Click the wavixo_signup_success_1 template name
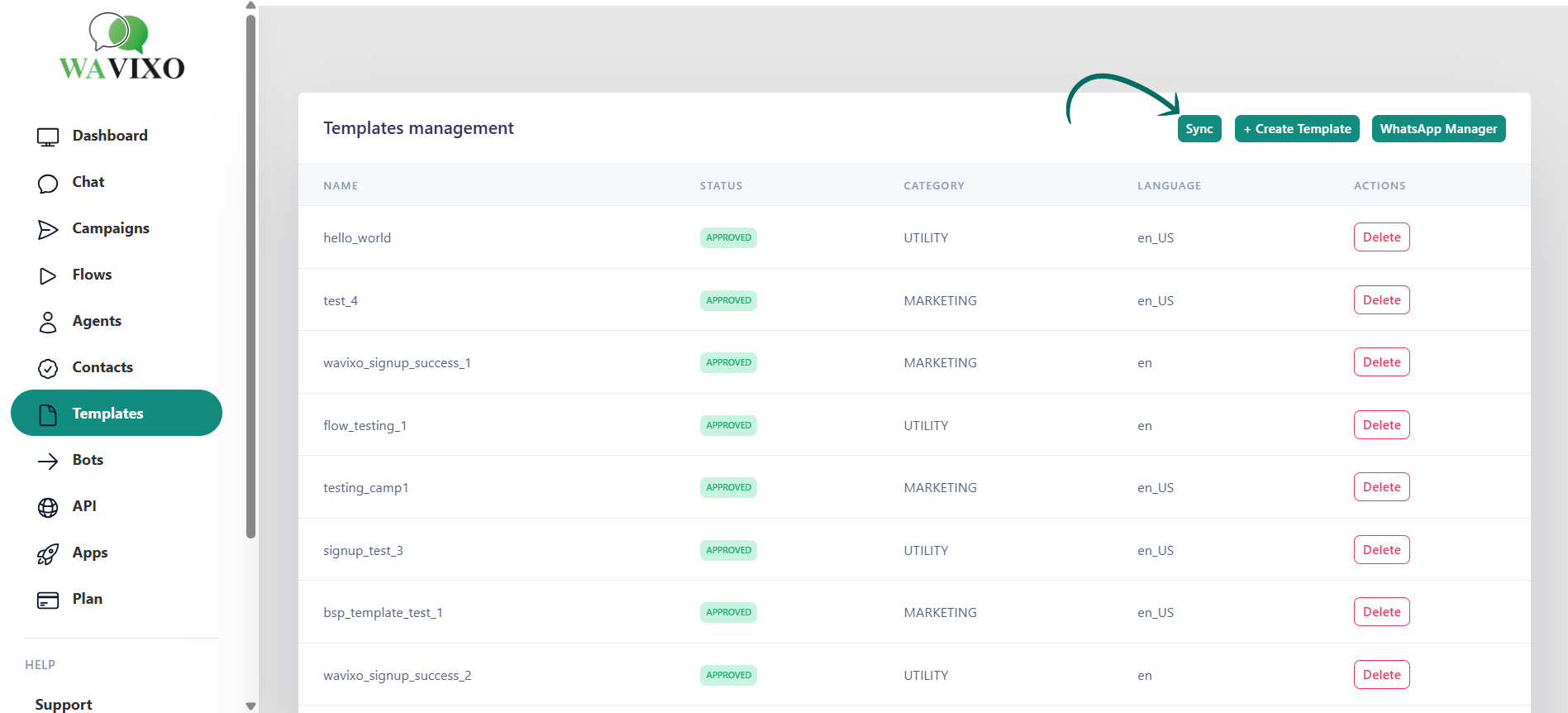This screenshot has height=713, width=1568. coord(397,363)
